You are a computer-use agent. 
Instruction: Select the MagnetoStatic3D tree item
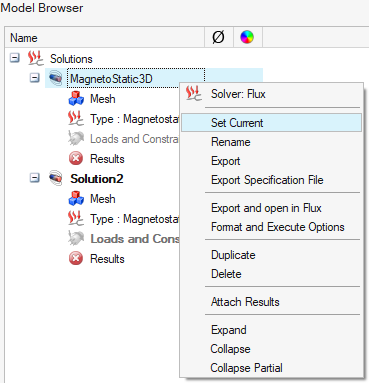(111, 79)
